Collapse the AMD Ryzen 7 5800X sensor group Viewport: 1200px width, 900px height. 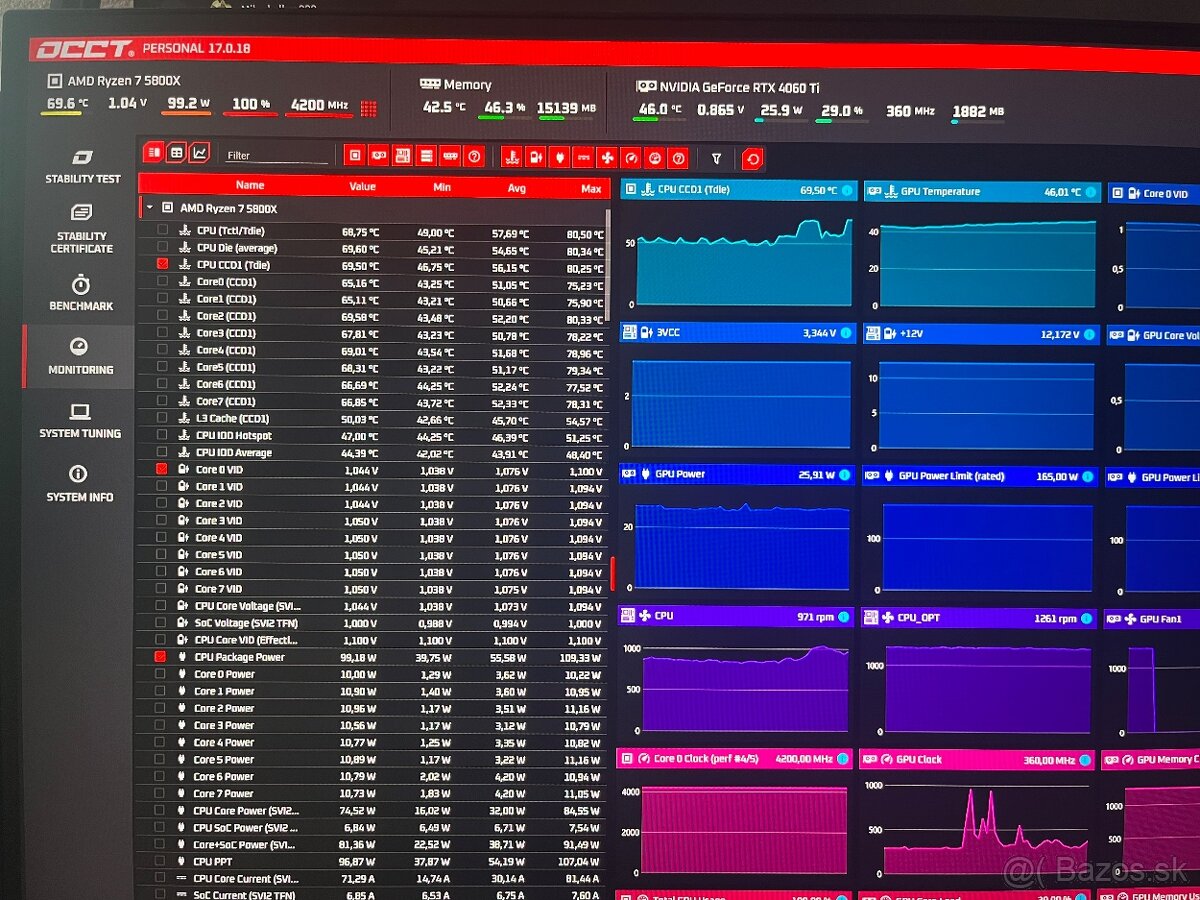tap(150, 208)
